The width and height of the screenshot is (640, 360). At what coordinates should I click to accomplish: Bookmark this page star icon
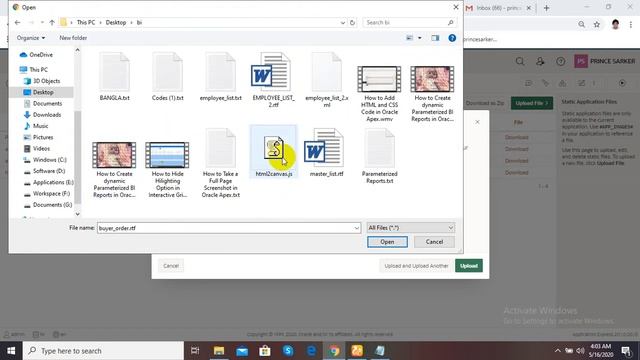tap(597, 24)
